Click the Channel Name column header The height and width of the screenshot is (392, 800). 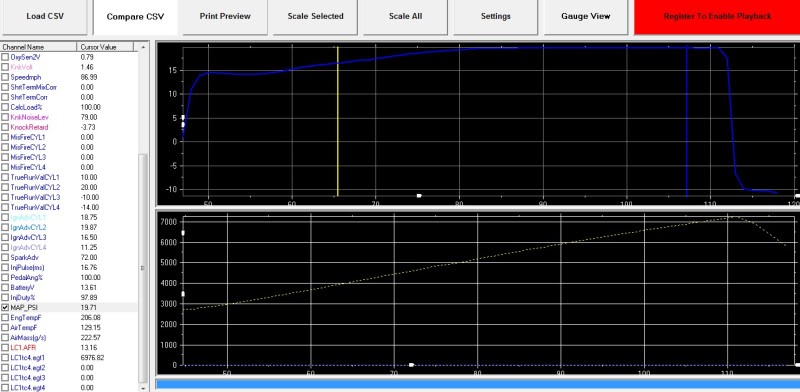coord(38,47)
